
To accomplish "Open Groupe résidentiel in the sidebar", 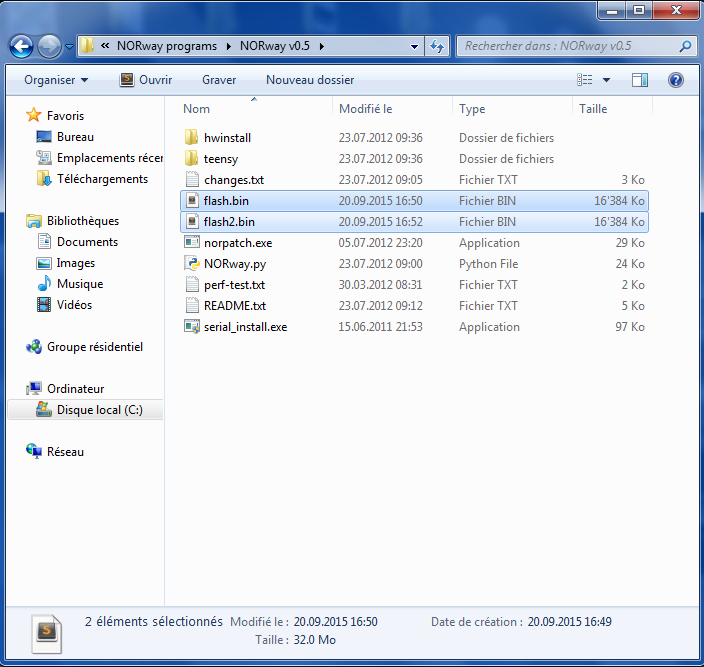I will tap(95, 347).
